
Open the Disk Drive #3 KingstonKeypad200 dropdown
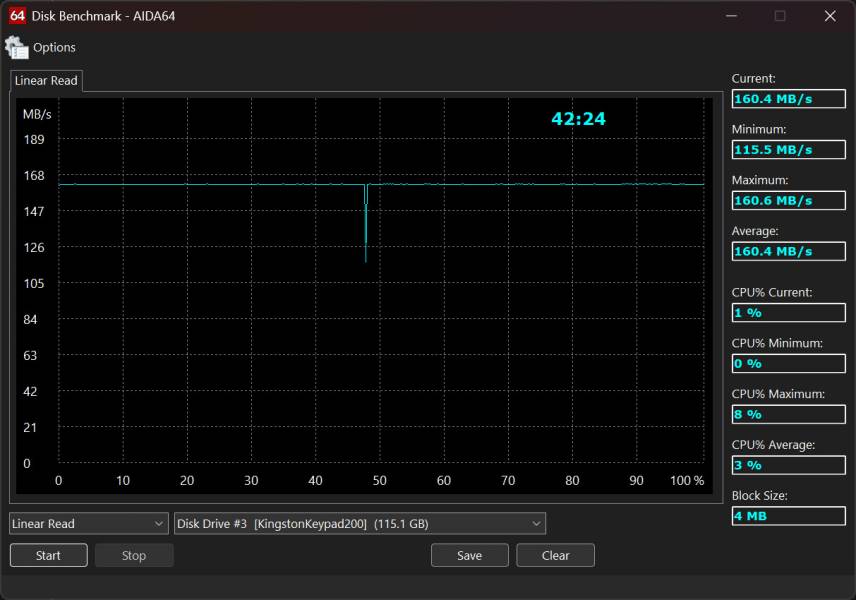point(360,524)
